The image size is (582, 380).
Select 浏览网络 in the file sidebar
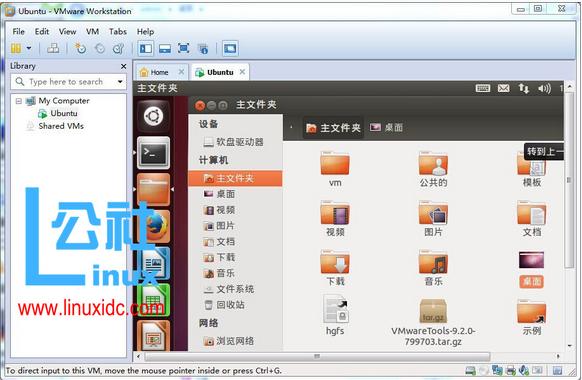click(x=229, y=341)
